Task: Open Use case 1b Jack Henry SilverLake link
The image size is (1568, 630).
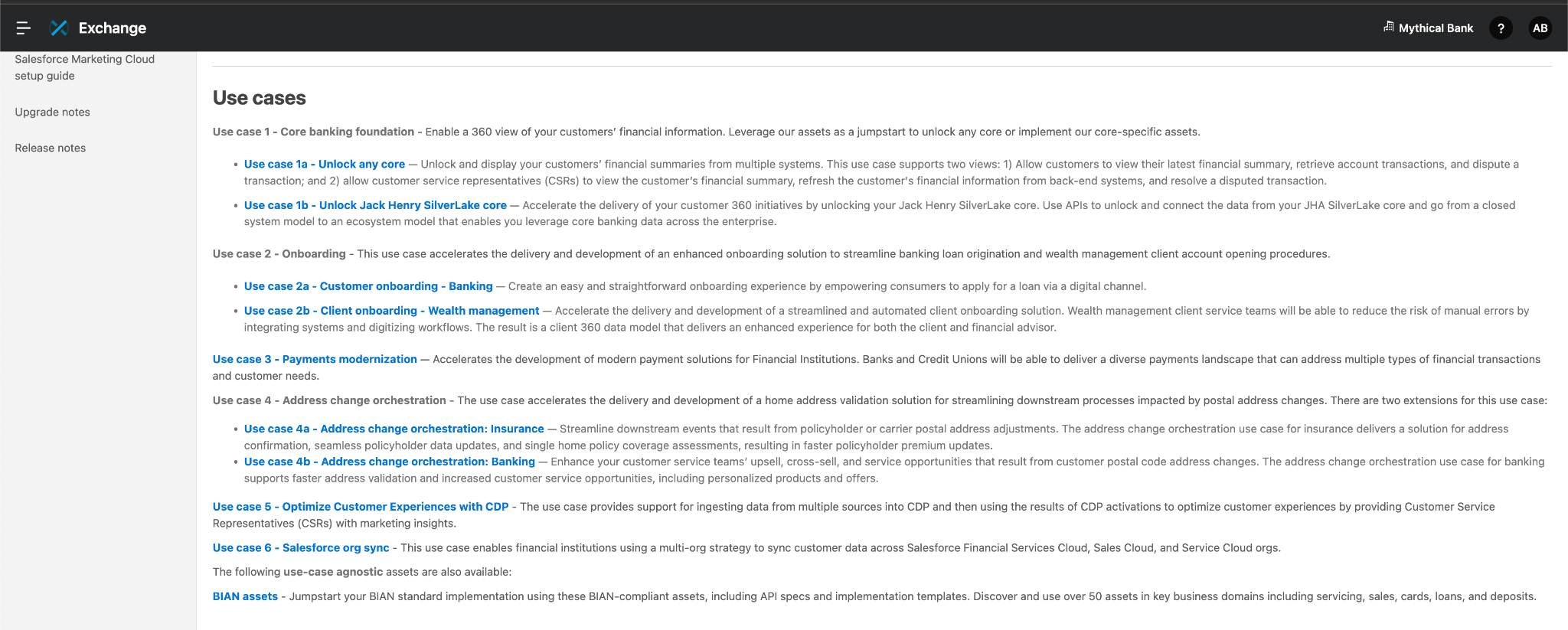Action: (x=375, y=205)
